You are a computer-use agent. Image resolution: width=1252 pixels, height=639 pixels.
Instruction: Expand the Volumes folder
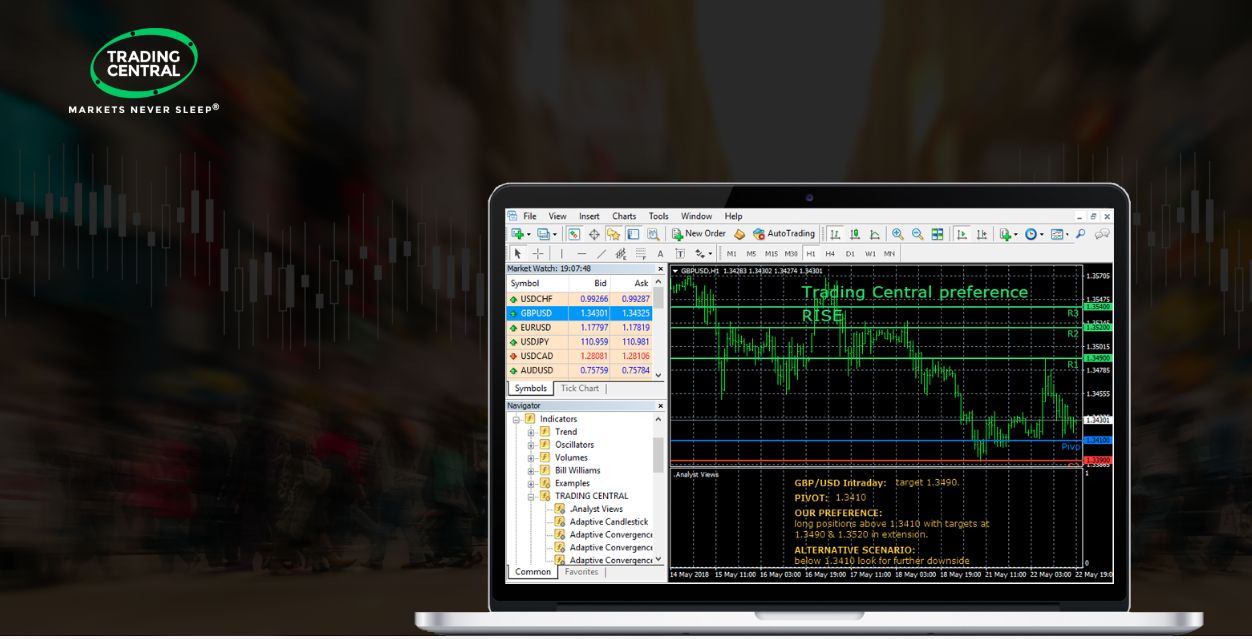[532, 458]
